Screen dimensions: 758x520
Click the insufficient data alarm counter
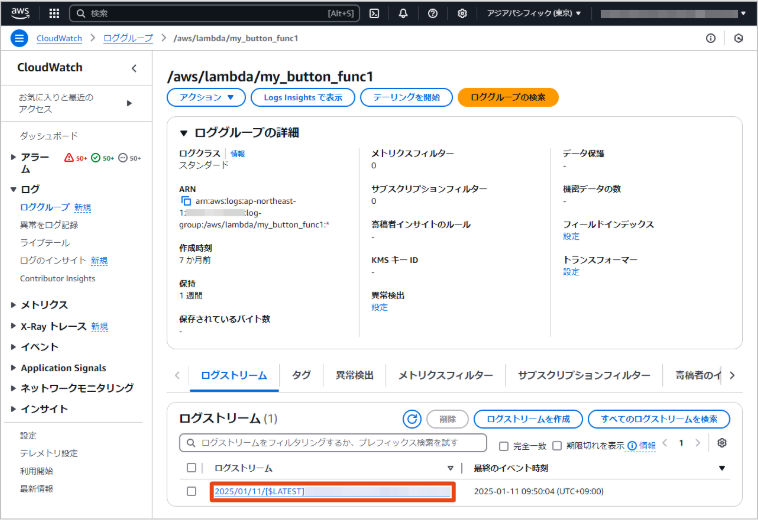pyautogui.click(x=130, y=158)
